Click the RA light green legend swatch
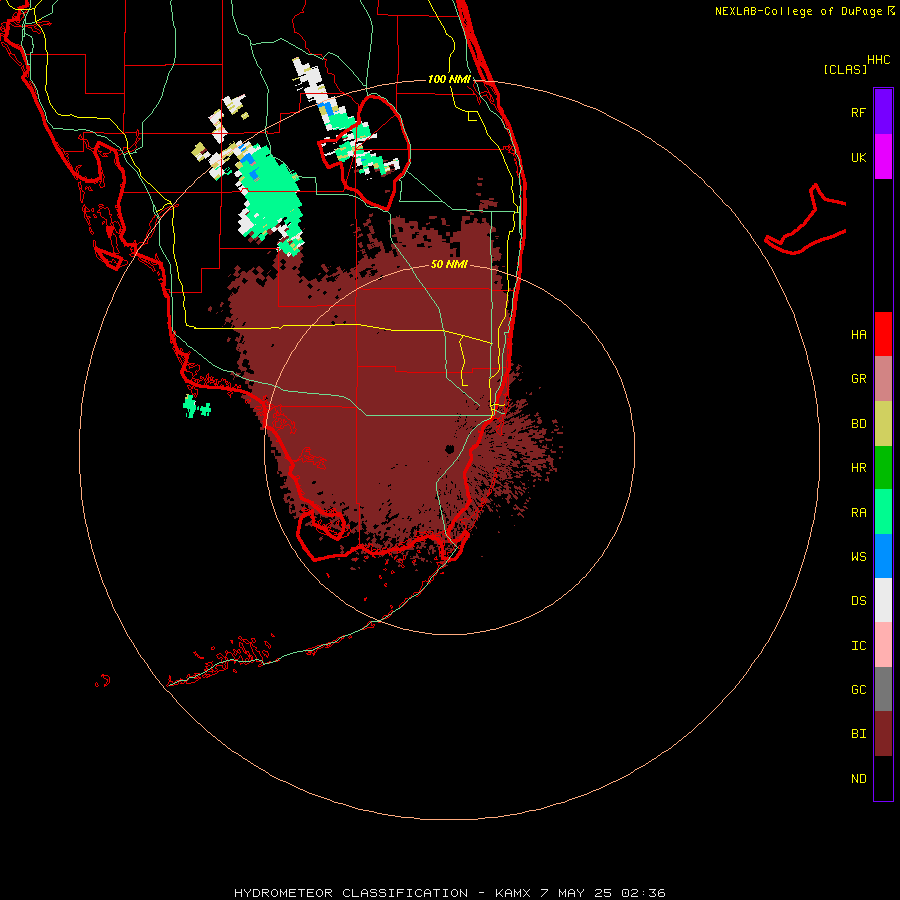 (883, 512)
